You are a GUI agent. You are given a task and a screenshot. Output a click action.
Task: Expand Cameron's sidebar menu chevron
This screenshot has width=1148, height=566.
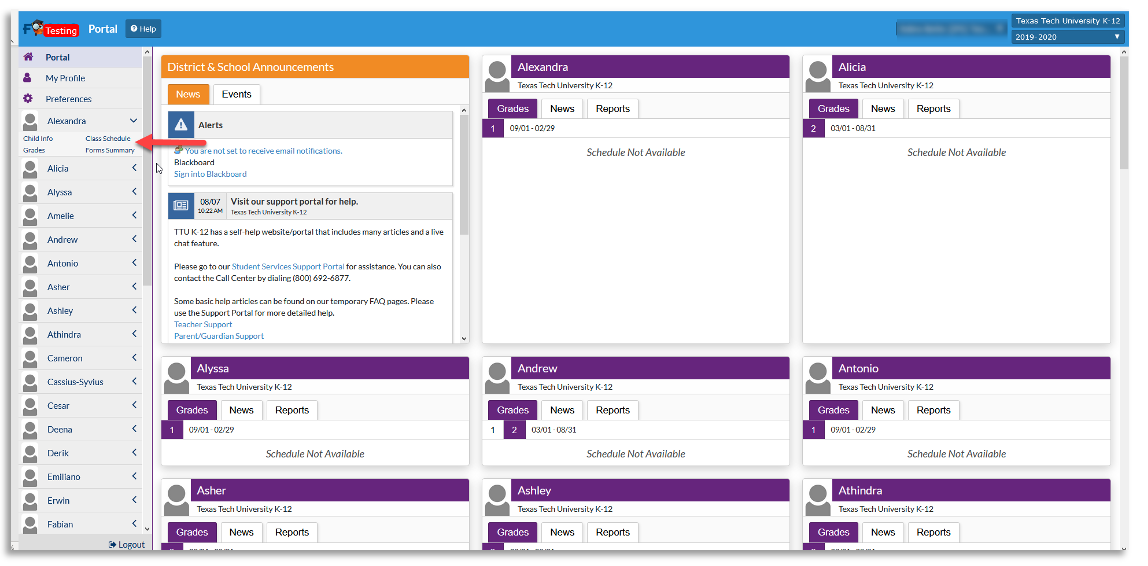coord(135,358)
